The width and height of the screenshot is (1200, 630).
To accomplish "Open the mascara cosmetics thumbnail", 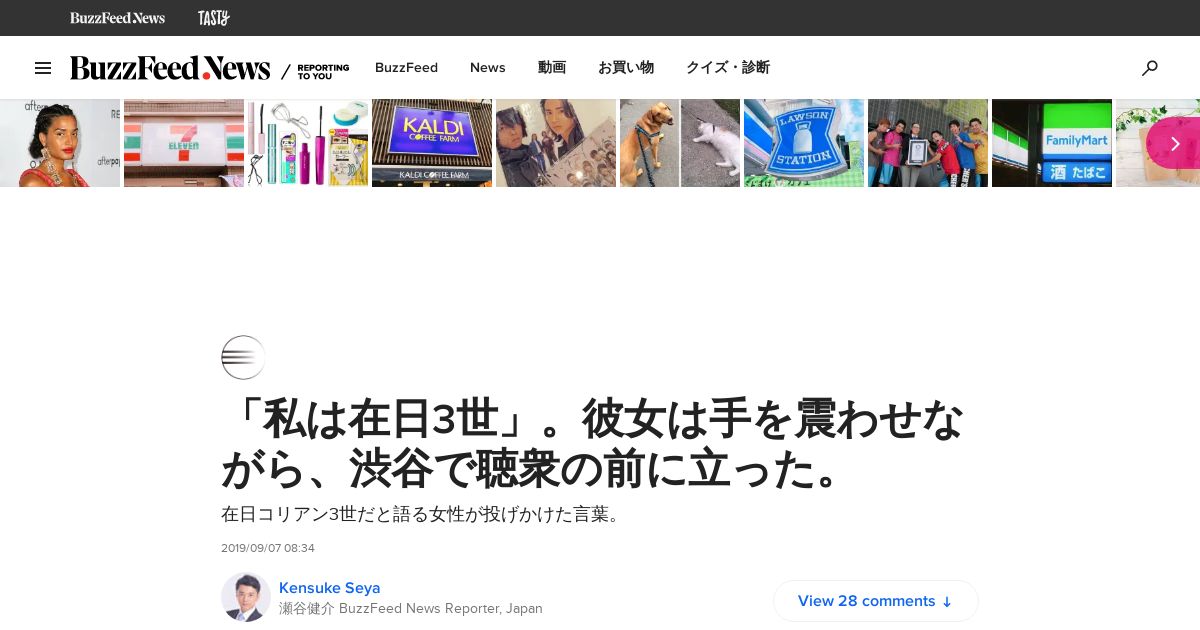I will click(x=308, y=143).
